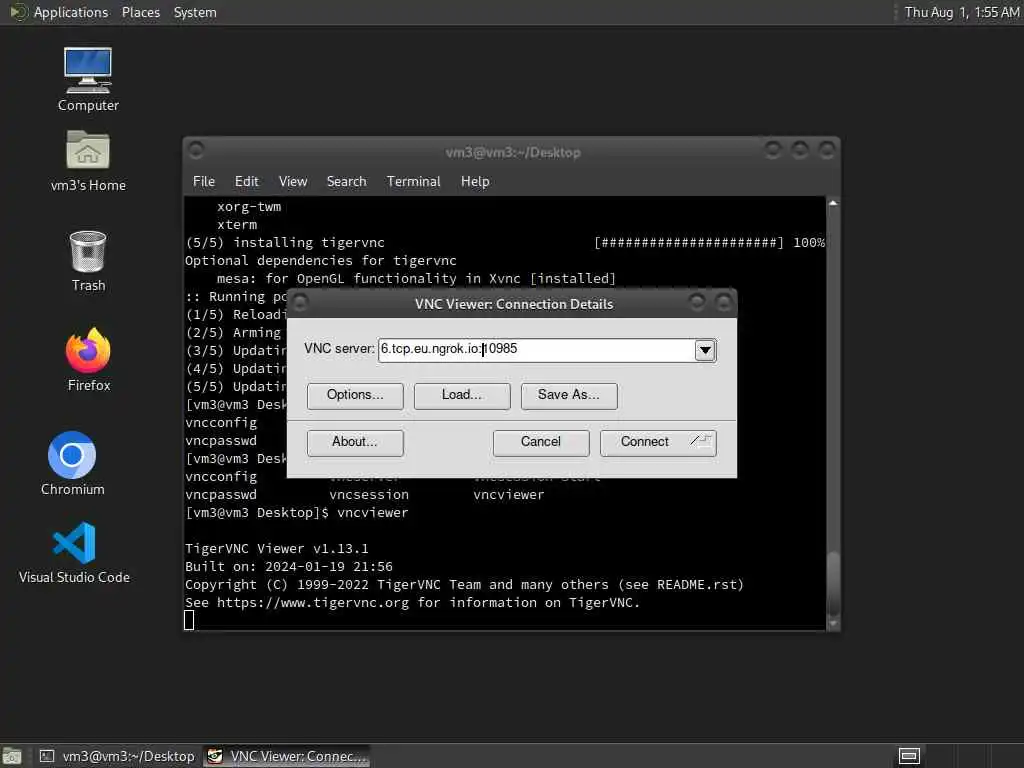Image resolution: width=1024 pixels, height=768 pixels.
Task: Click the show desktop icon in bottom panel
Action: pos(12,756)
